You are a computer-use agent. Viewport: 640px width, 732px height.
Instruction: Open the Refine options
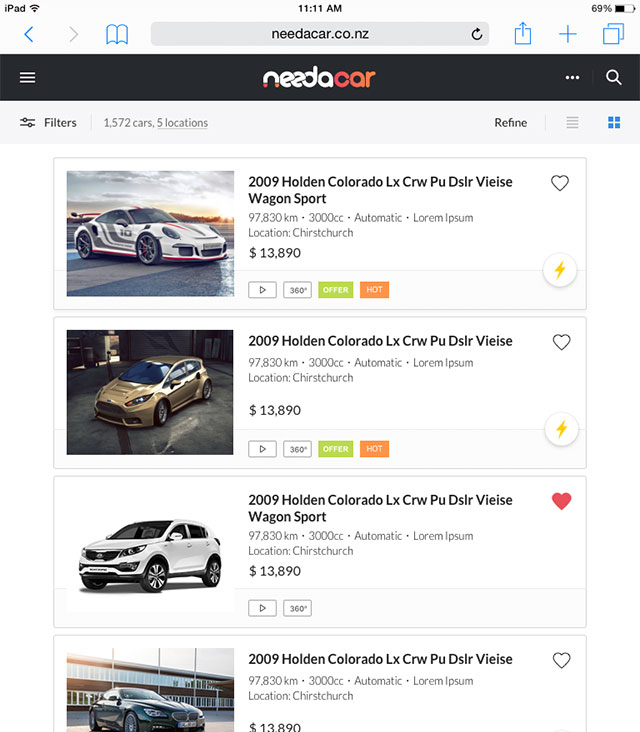510,123
